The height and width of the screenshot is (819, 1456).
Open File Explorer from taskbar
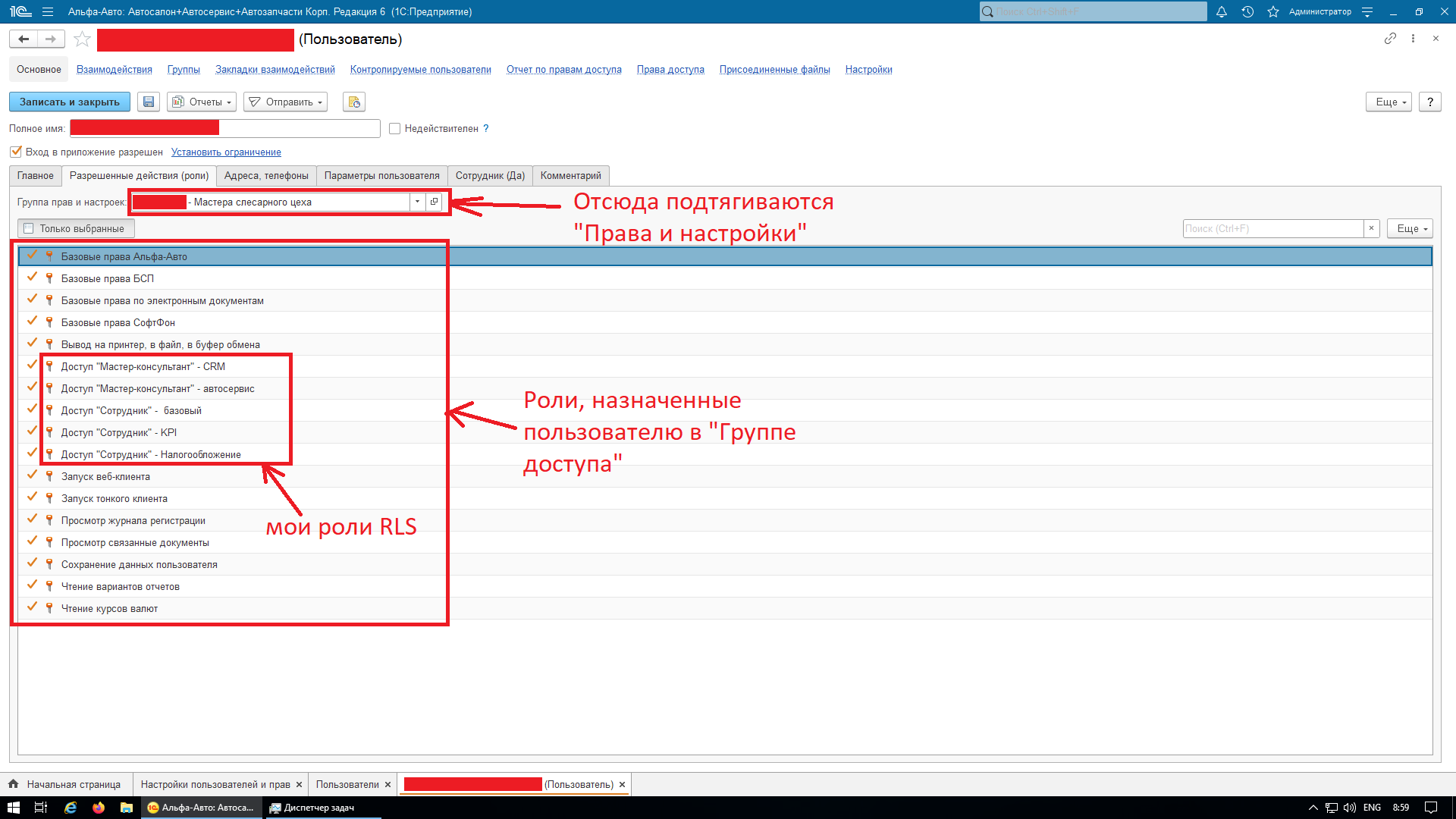[127, 808]
